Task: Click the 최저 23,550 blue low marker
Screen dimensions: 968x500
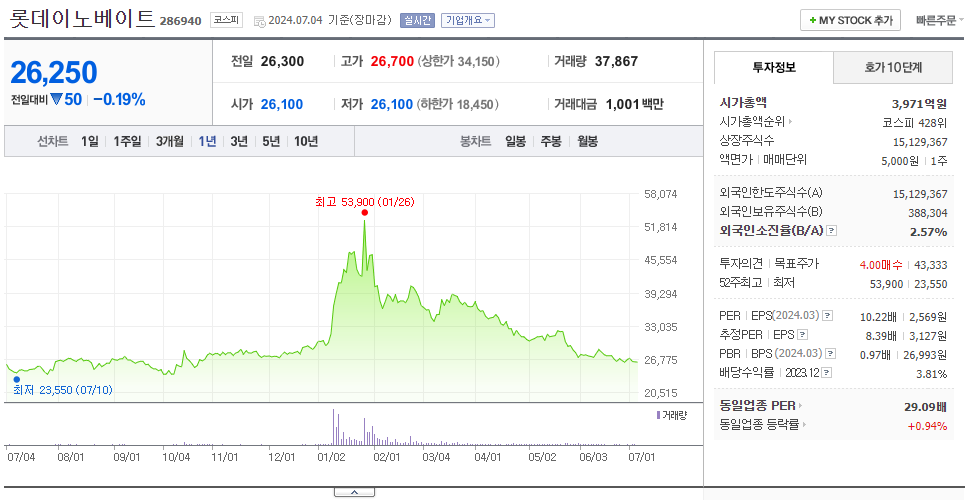Action: [x=17, y=380]
